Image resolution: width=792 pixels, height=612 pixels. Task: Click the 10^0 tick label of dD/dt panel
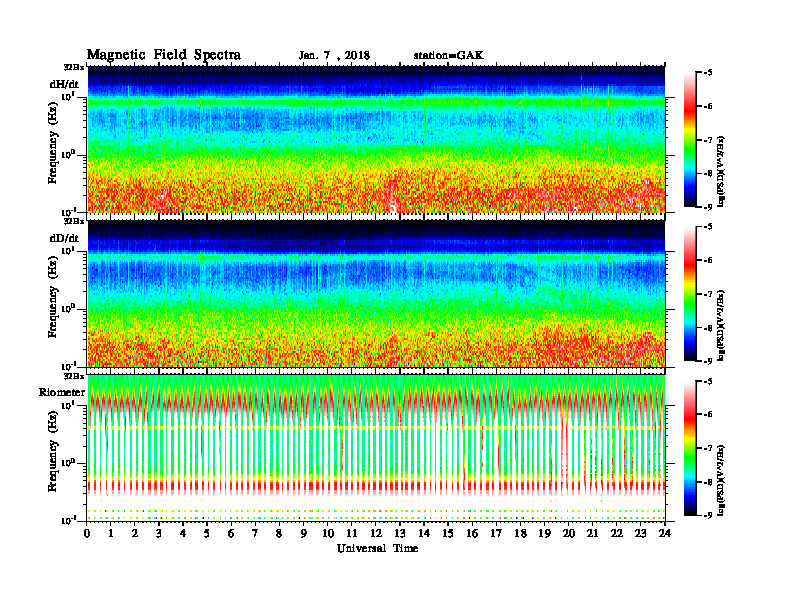68,309
